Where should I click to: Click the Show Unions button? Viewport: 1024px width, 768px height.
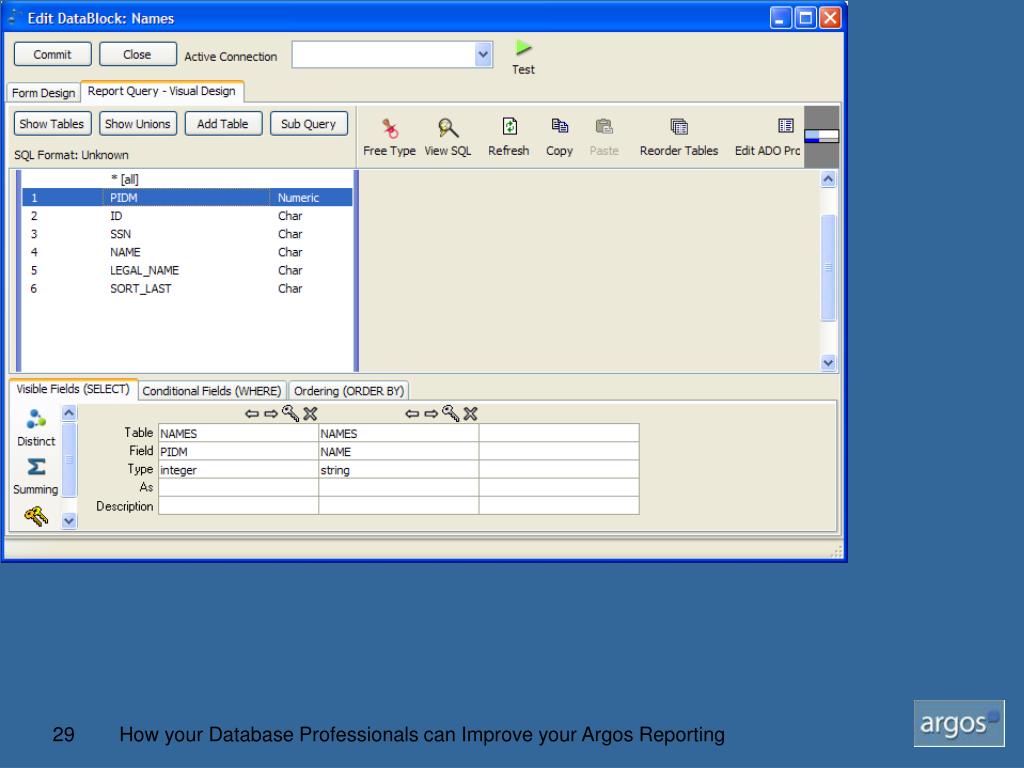tap(138, 123)
